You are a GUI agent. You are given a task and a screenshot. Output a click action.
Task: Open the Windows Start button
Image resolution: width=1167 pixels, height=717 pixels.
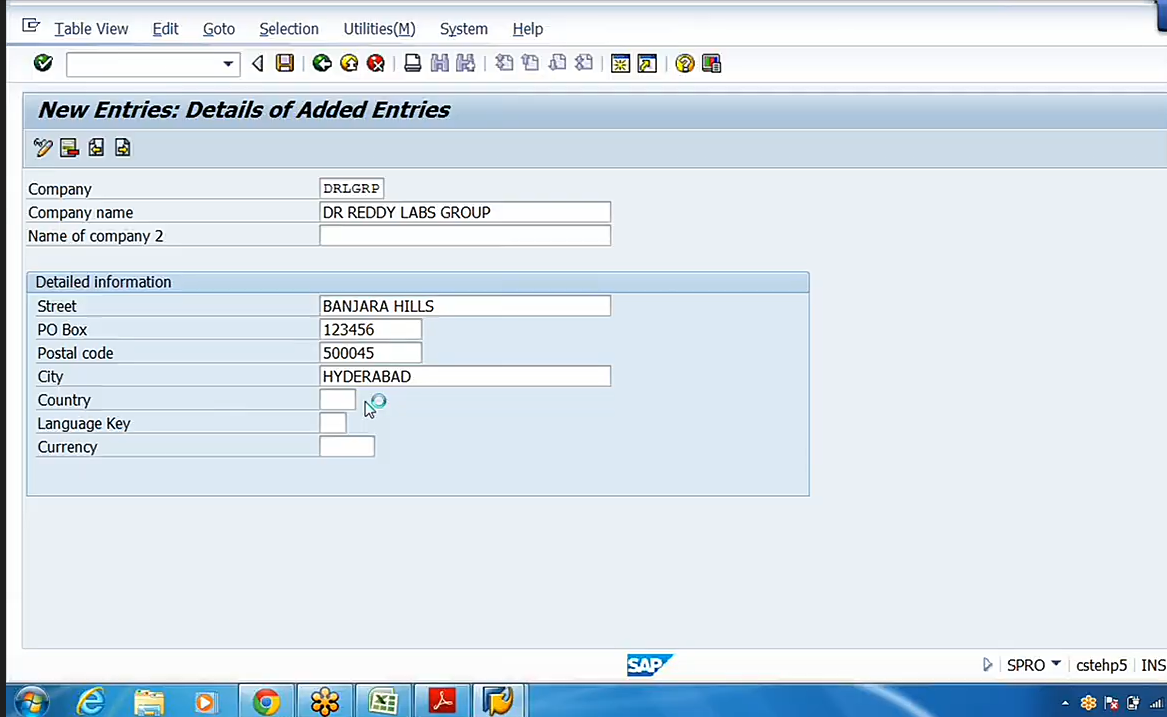(31, 701)
